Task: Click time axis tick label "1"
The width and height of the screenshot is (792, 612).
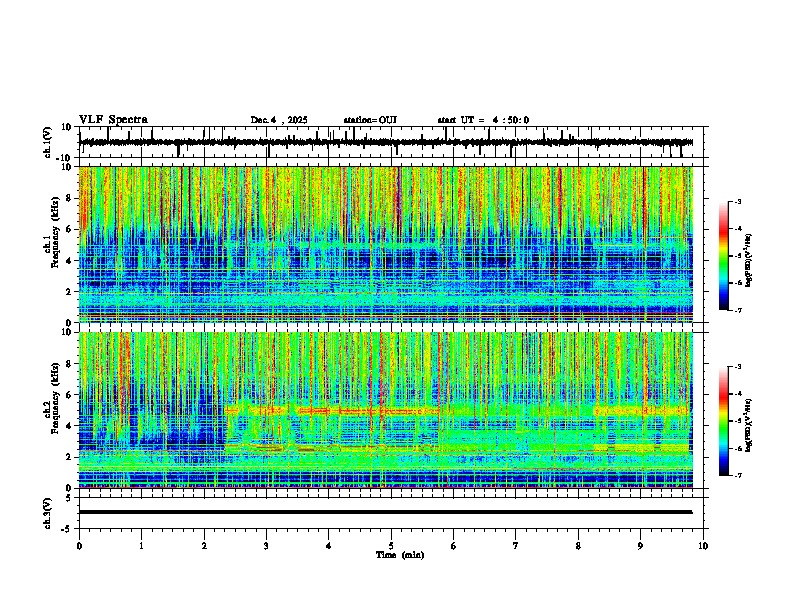Action: coord(141,546)
